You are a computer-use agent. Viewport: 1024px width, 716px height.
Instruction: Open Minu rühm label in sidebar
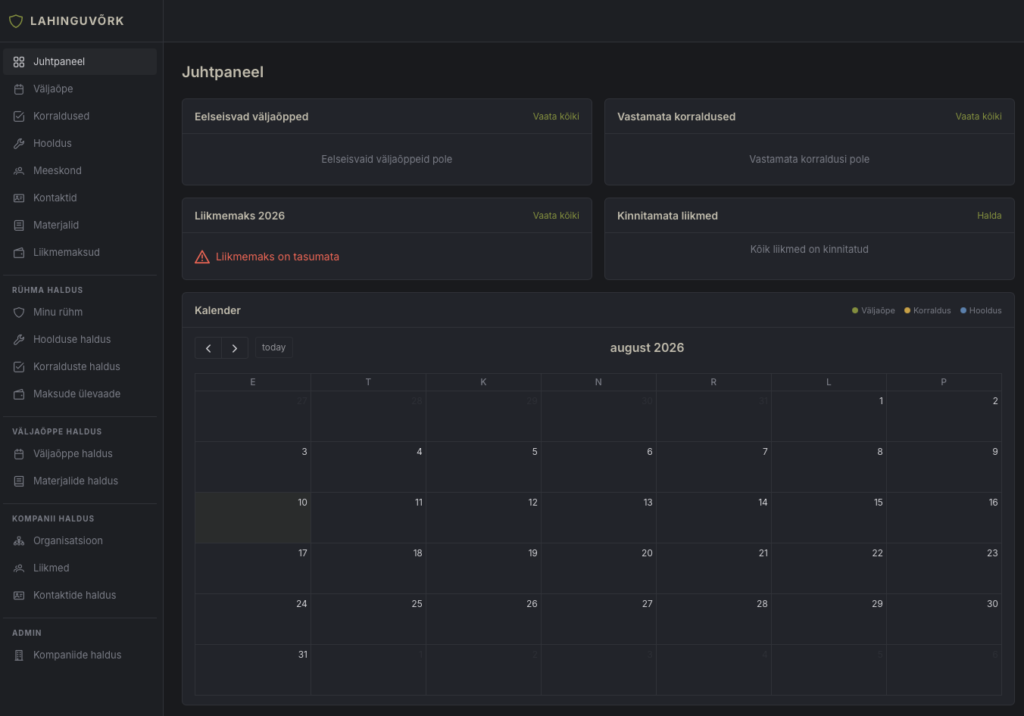click(58, 312)
